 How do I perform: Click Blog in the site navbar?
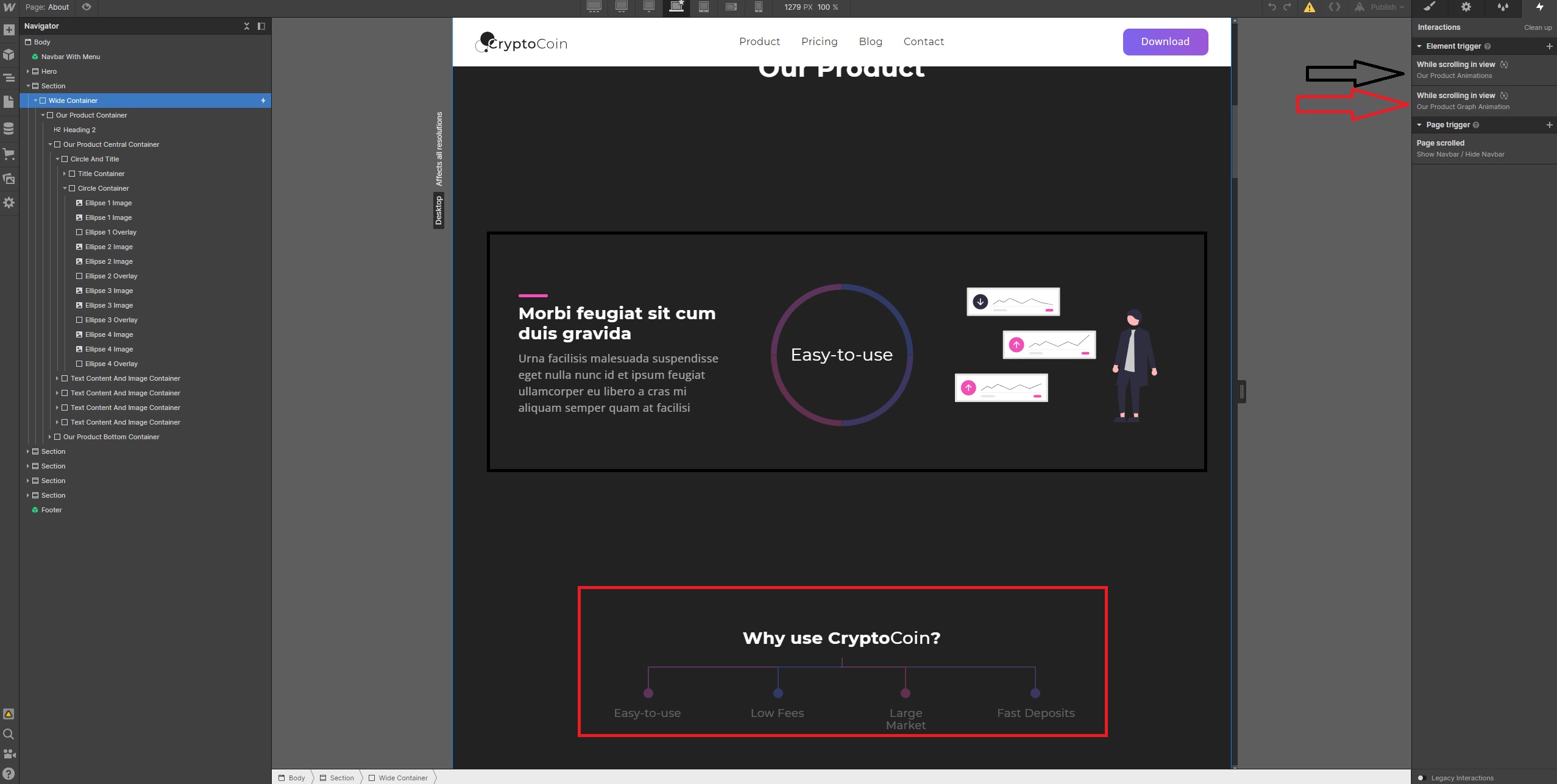tap(870, 41)
